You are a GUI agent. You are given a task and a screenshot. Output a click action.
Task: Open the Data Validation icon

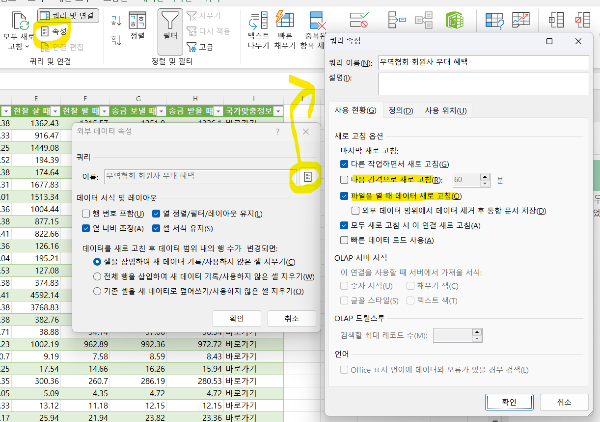click(x=359, y=20)
